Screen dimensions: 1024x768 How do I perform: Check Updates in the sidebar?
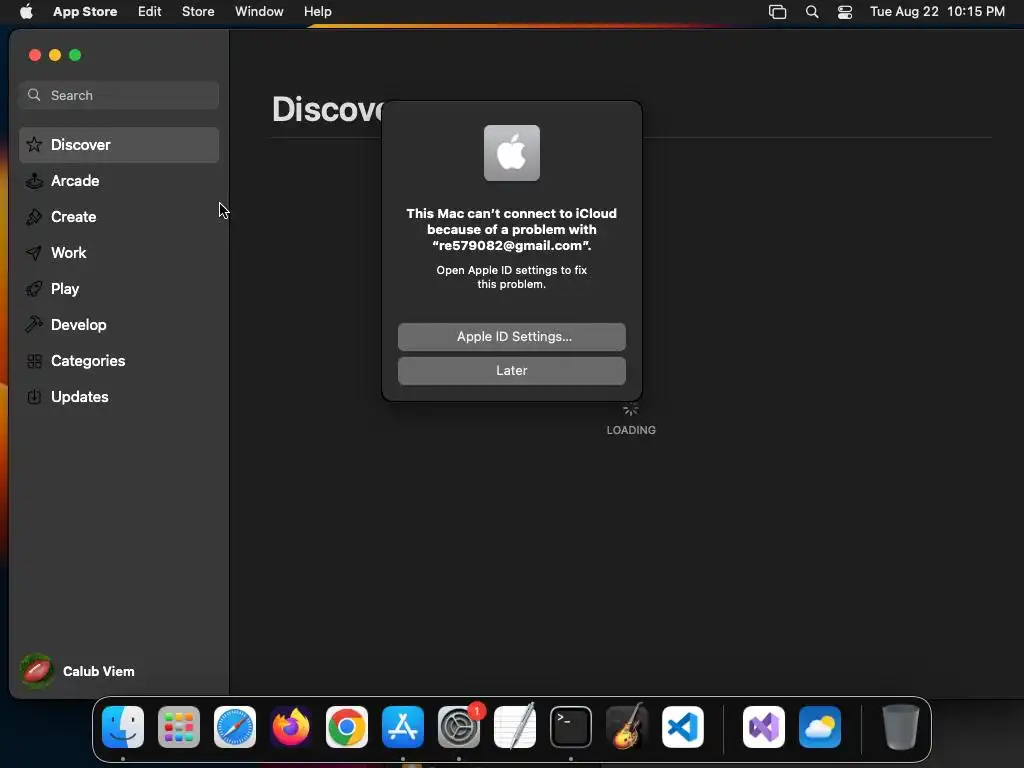(x=119, y=396)
